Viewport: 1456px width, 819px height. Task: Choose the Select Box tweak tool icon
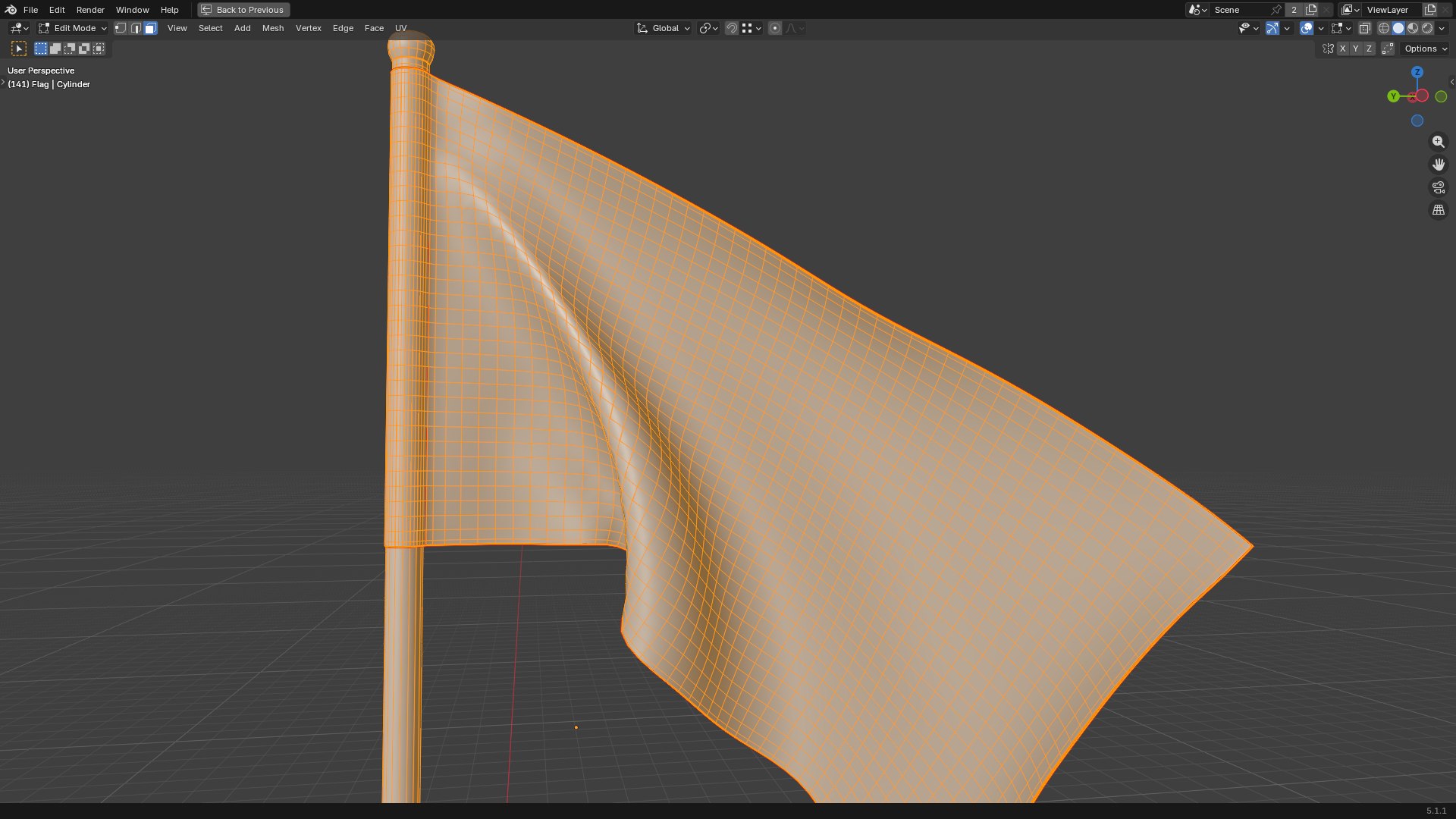pyautogui.click(x=19, y=49)
